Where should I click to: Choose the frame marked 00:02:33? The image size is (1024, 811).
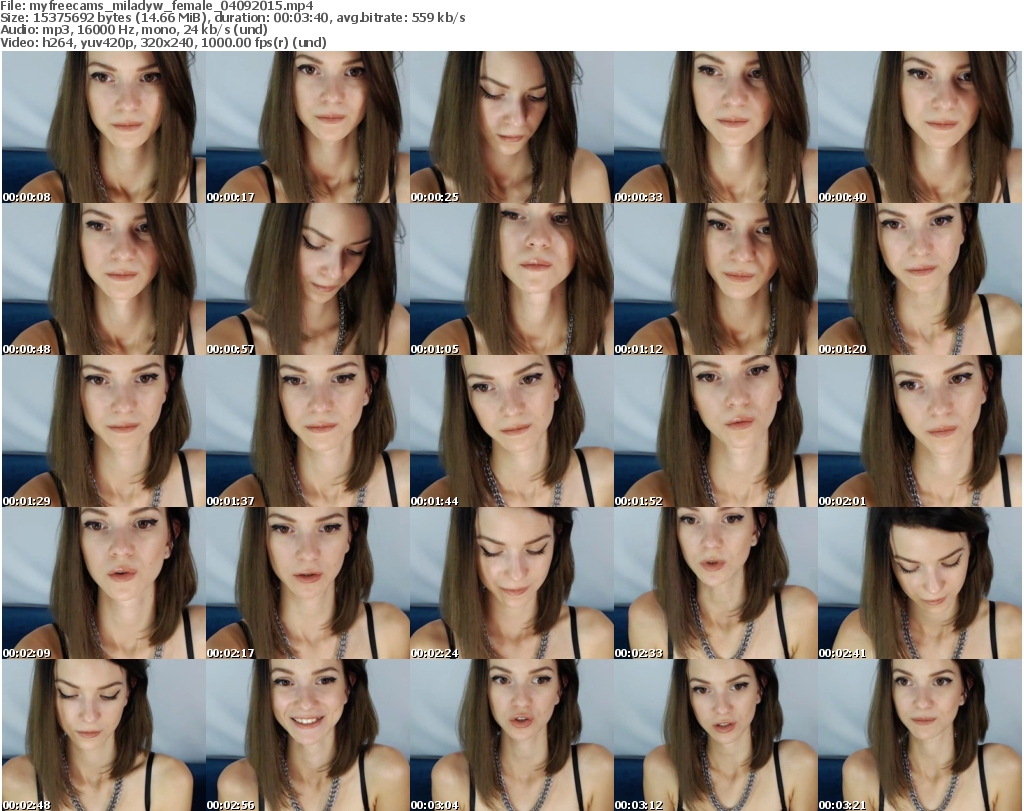(716, 584)
